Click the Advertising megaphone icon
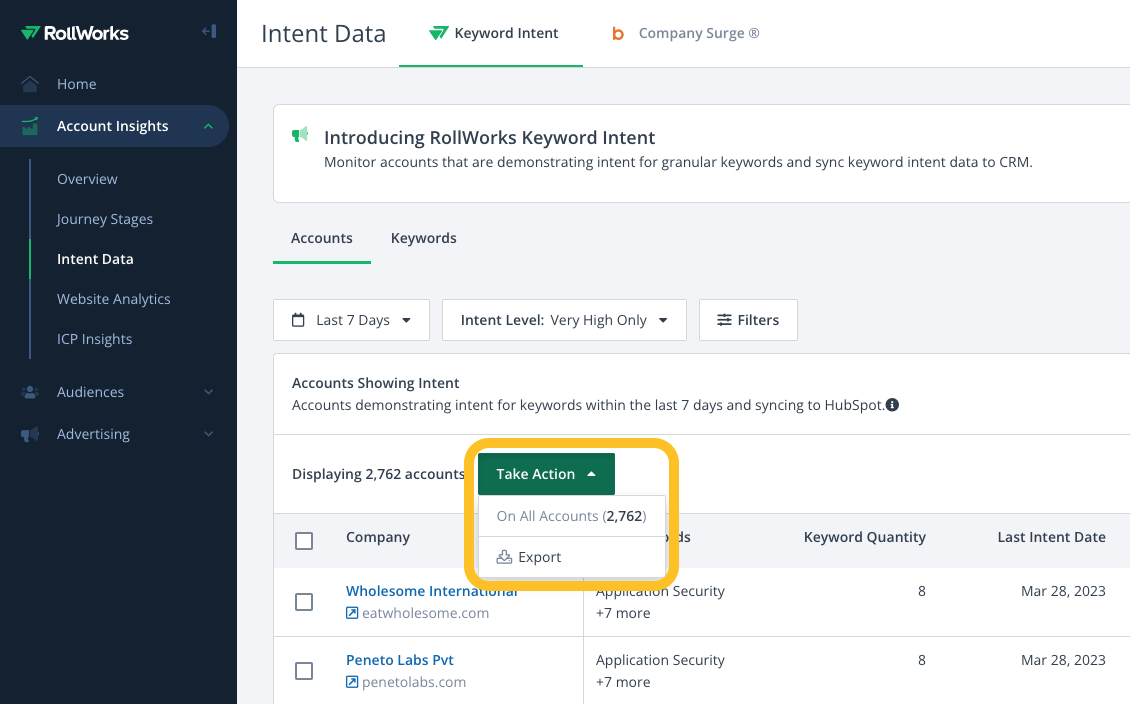The height and width of the screenshot is (704, 1130). pyautogui.click(x=30, y=434)
